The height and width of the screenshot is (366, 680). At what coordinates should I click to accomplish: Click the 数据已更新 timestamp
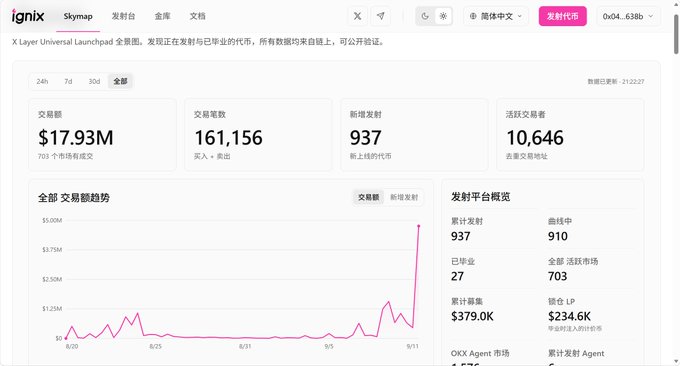pyautogui.click(x=615, y=82)
